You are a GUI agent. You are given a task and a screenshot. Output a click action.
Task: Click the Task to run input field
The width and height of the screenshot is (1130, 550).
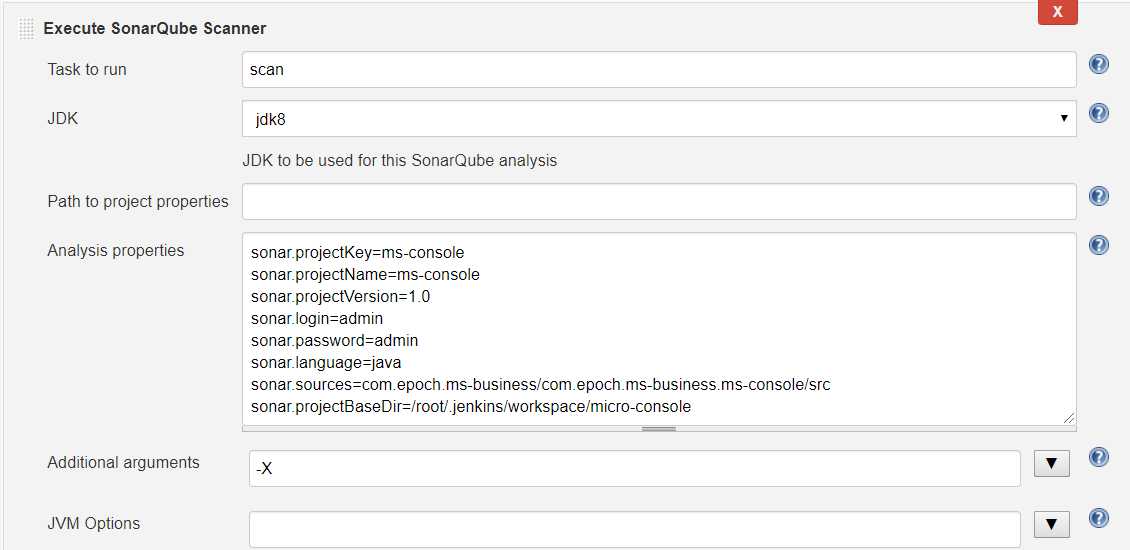[658, 70]
